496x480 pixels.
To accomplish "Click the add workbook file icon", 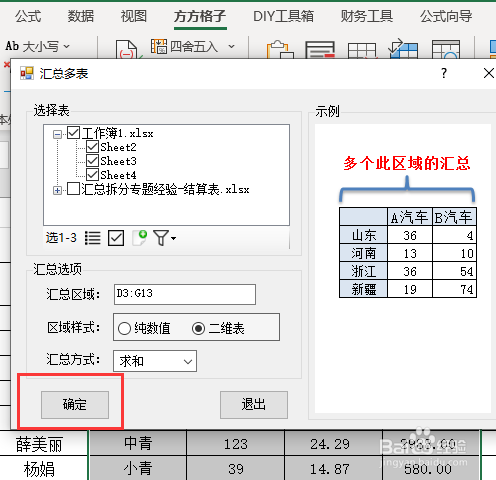I will click(140, 238).
